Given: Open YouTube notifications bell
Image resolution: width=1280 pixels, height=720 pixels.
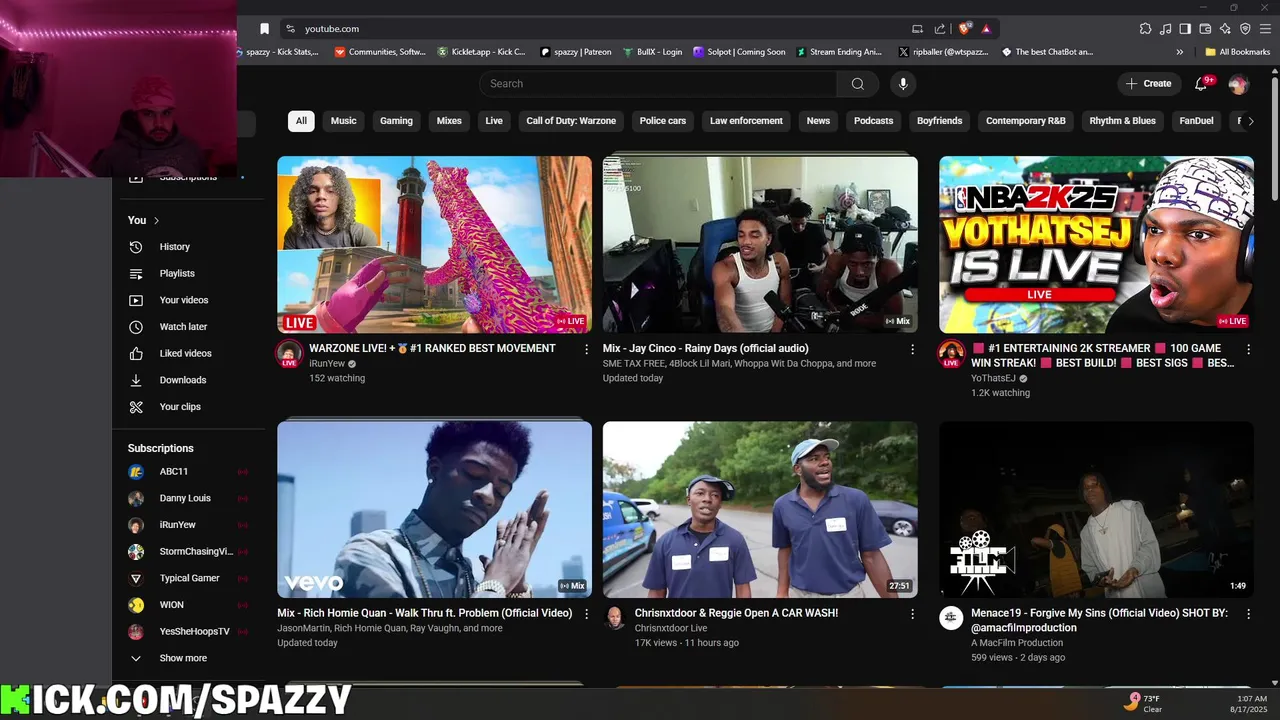Looking at the screenshot, I should [x=1201, y=84].
